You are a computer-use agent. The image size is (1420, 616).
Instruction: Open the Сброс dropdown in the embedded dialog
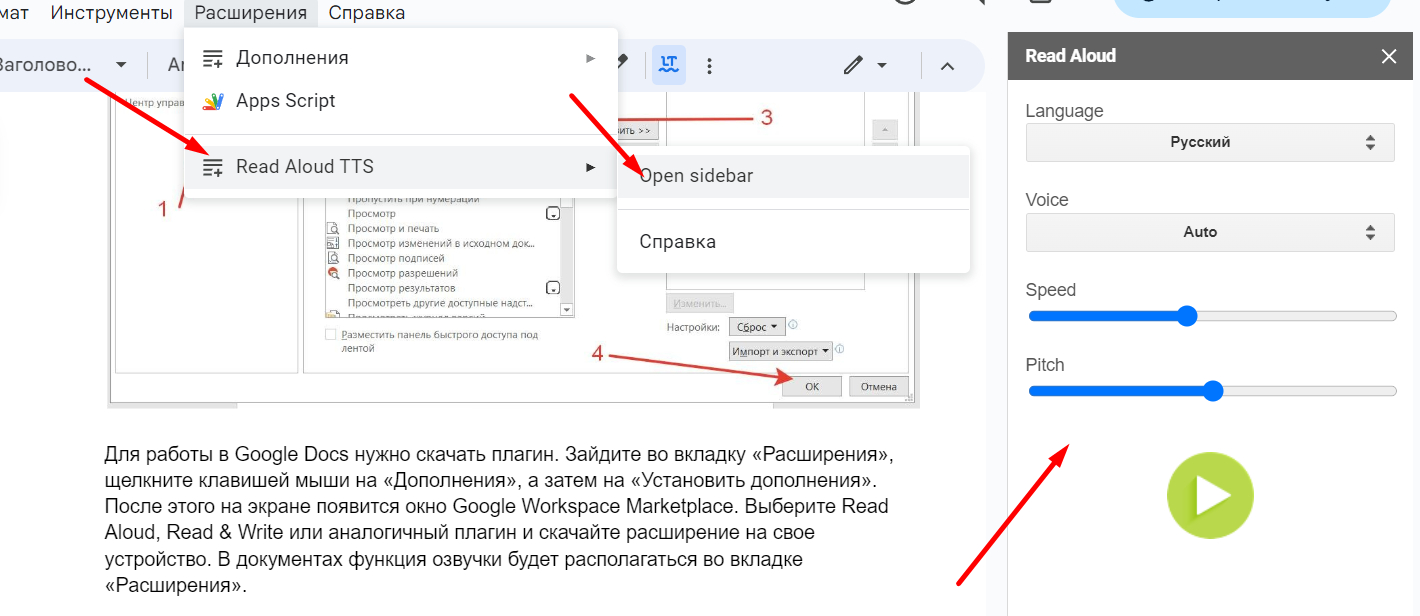pyautogui.click(x=757, y=327)
